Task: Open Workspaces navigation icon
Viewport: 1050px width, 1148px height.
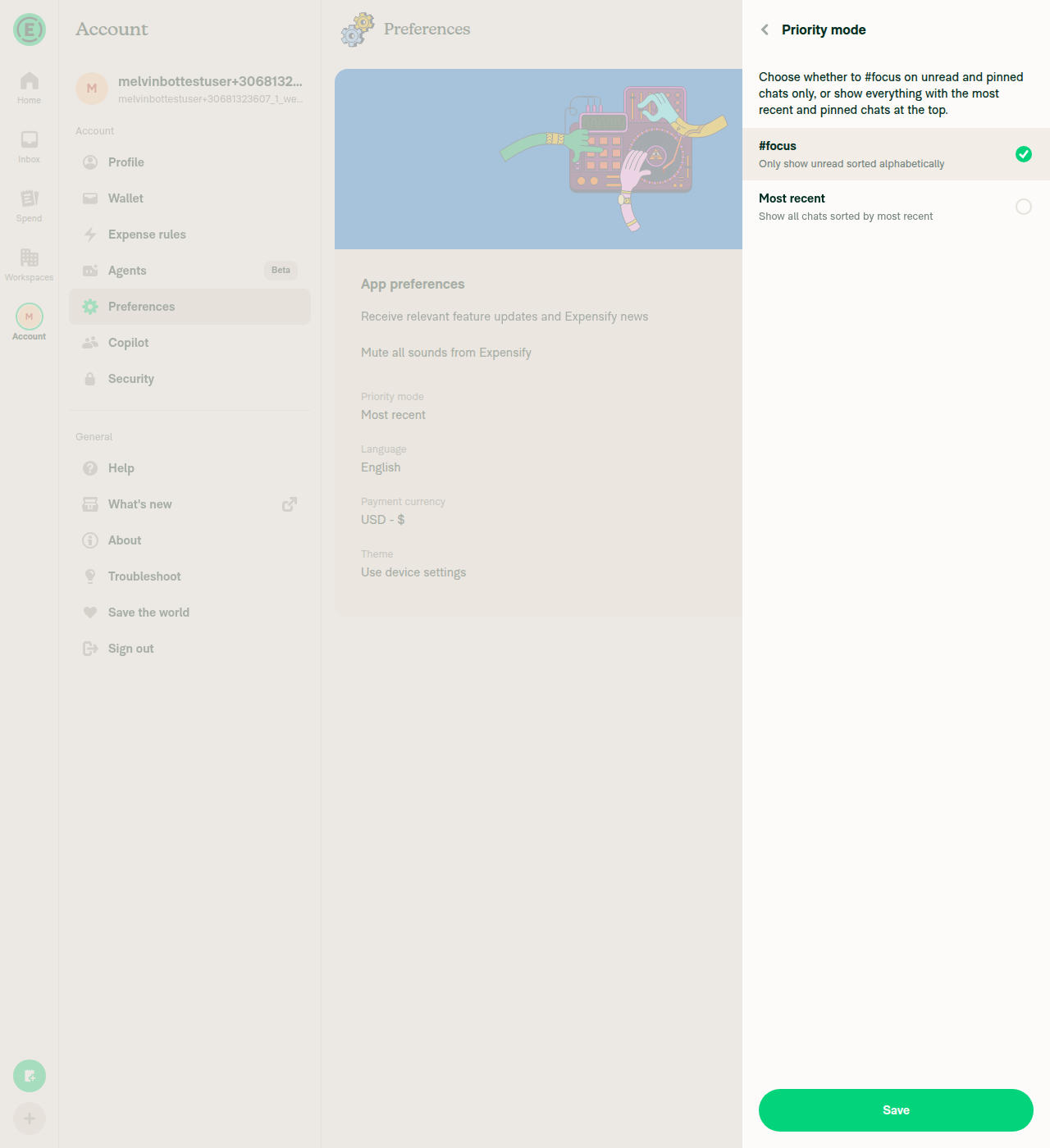Action: pyautogui.click(x=30, y=257)
